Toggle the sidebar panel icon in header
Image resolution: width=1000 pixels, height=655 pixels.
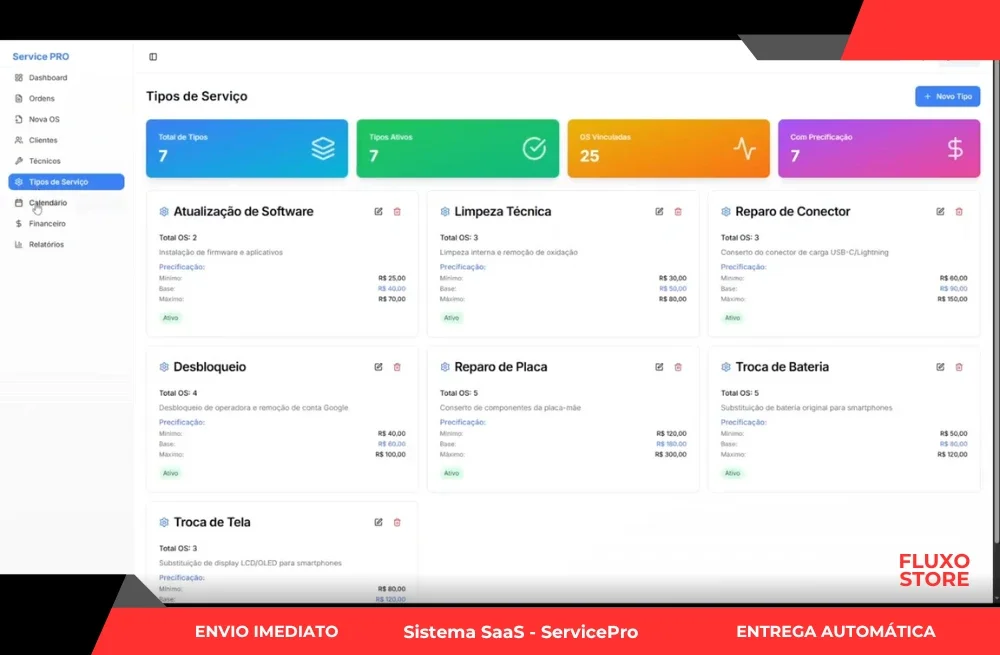153,57
